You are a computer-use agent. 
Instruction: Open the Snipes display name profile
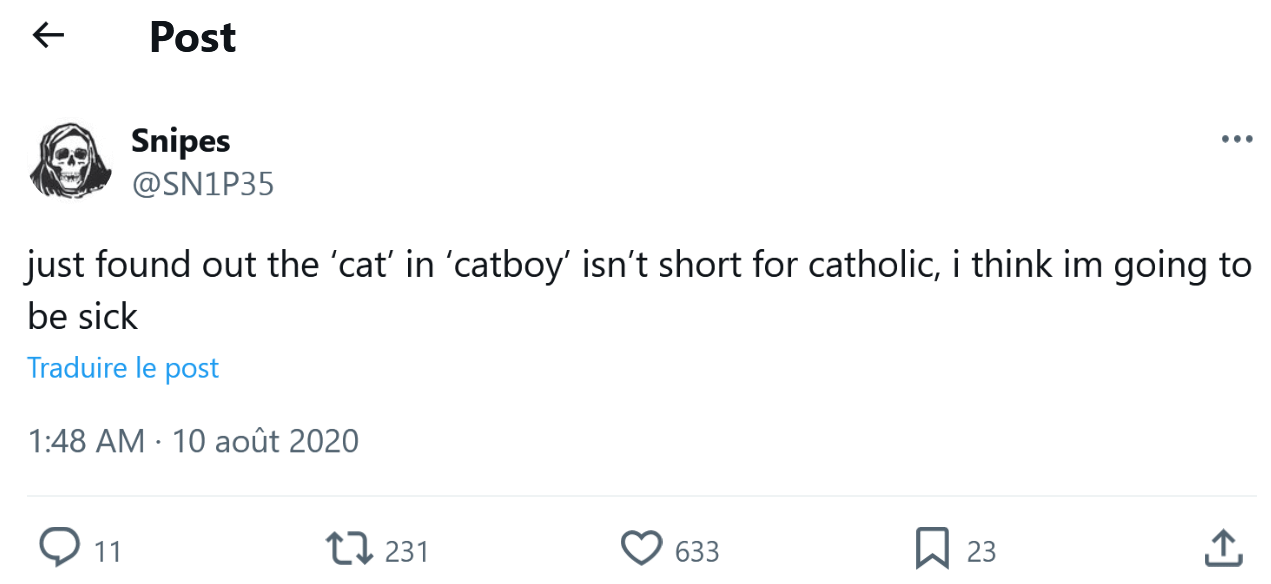pyautogui.click(x=180, y=142)
